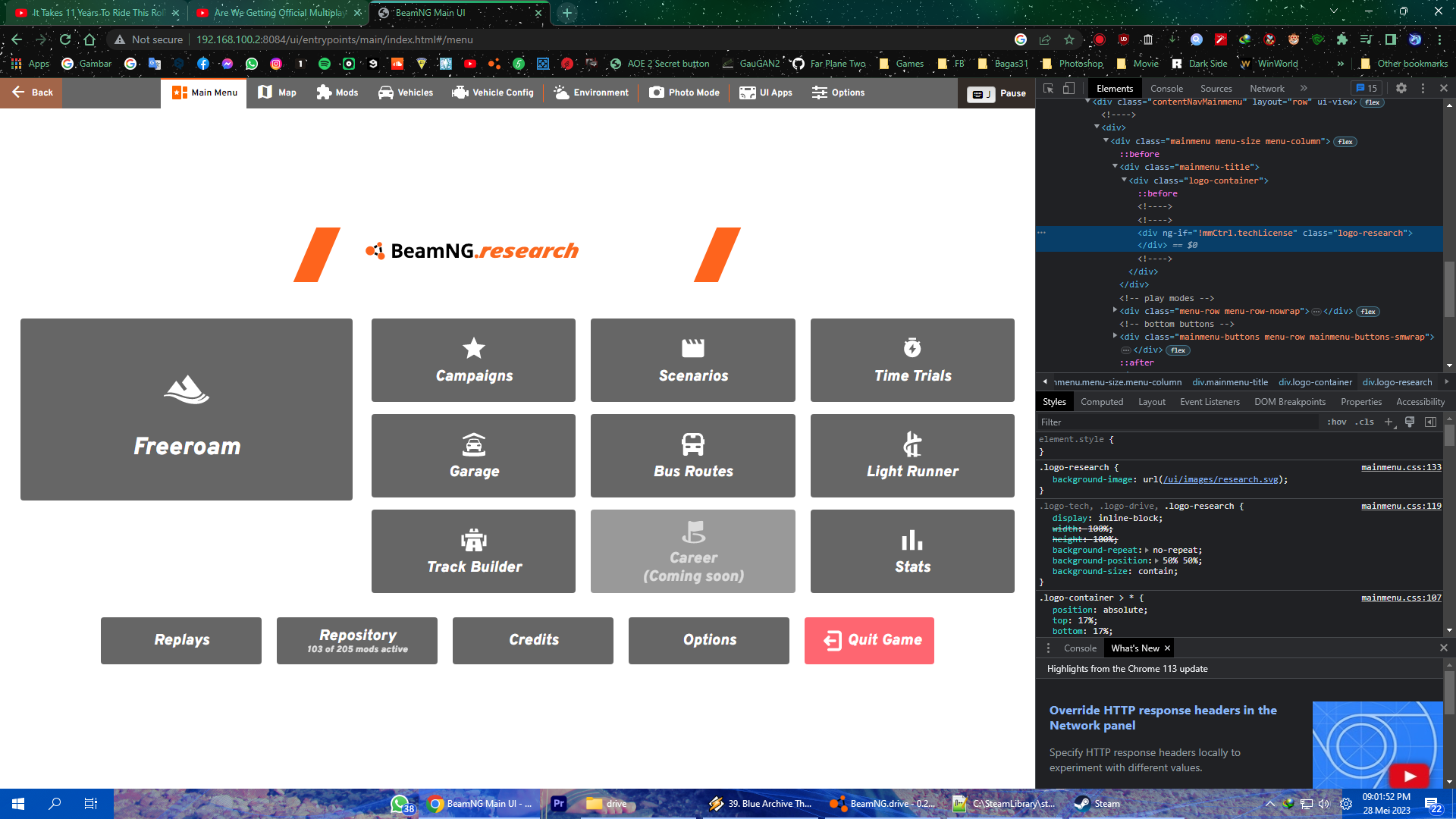The height and width of the screenshot is (819, 1456).
Task: Open the Map icon in top bar
Action: click(265, 93)
